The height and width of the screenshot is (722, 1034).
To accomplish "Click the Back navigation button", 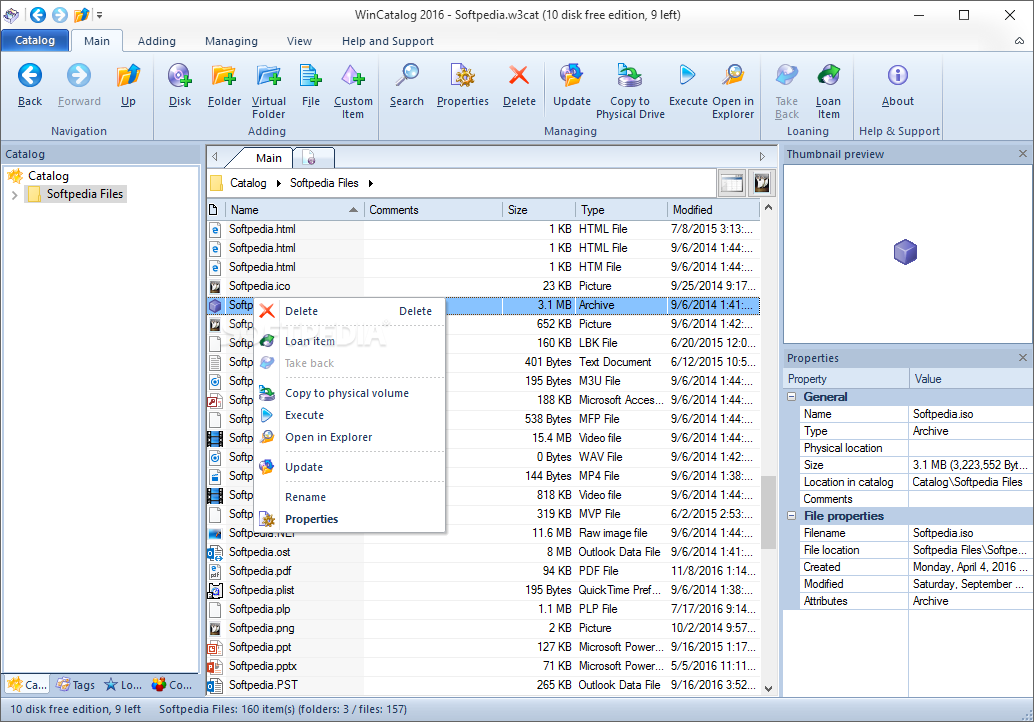I will pyautogui.click(x=30, y=84).
